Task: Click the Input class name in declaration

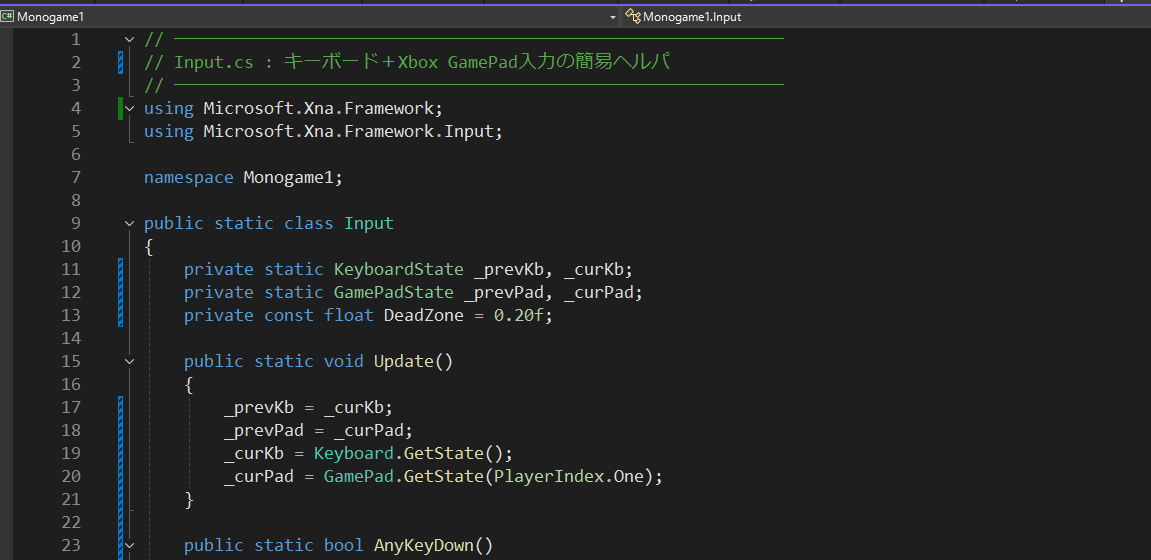Action: click(x=369, y=223)
